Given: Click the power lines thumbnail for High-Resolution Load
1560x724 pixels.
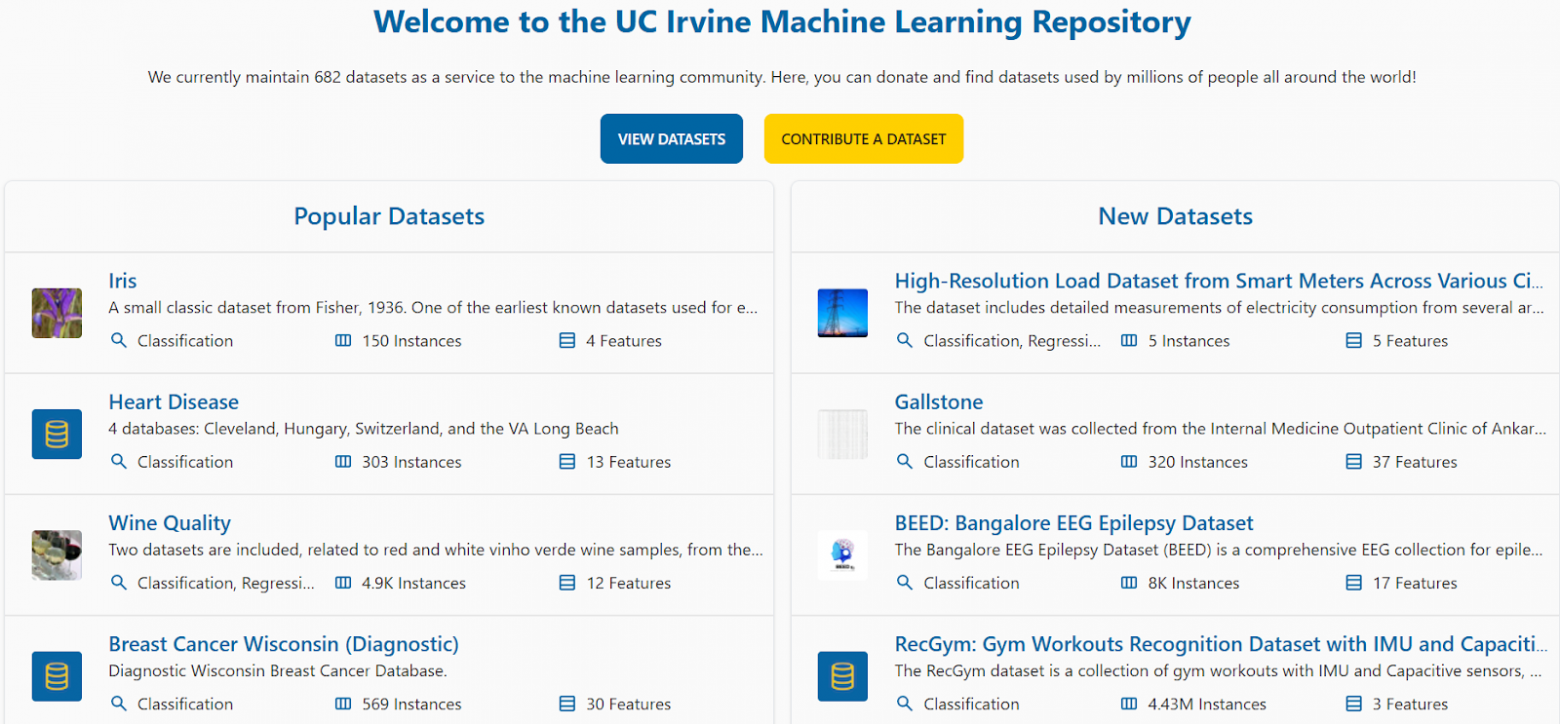Looking at the screenshot, I should pos(843,313).
